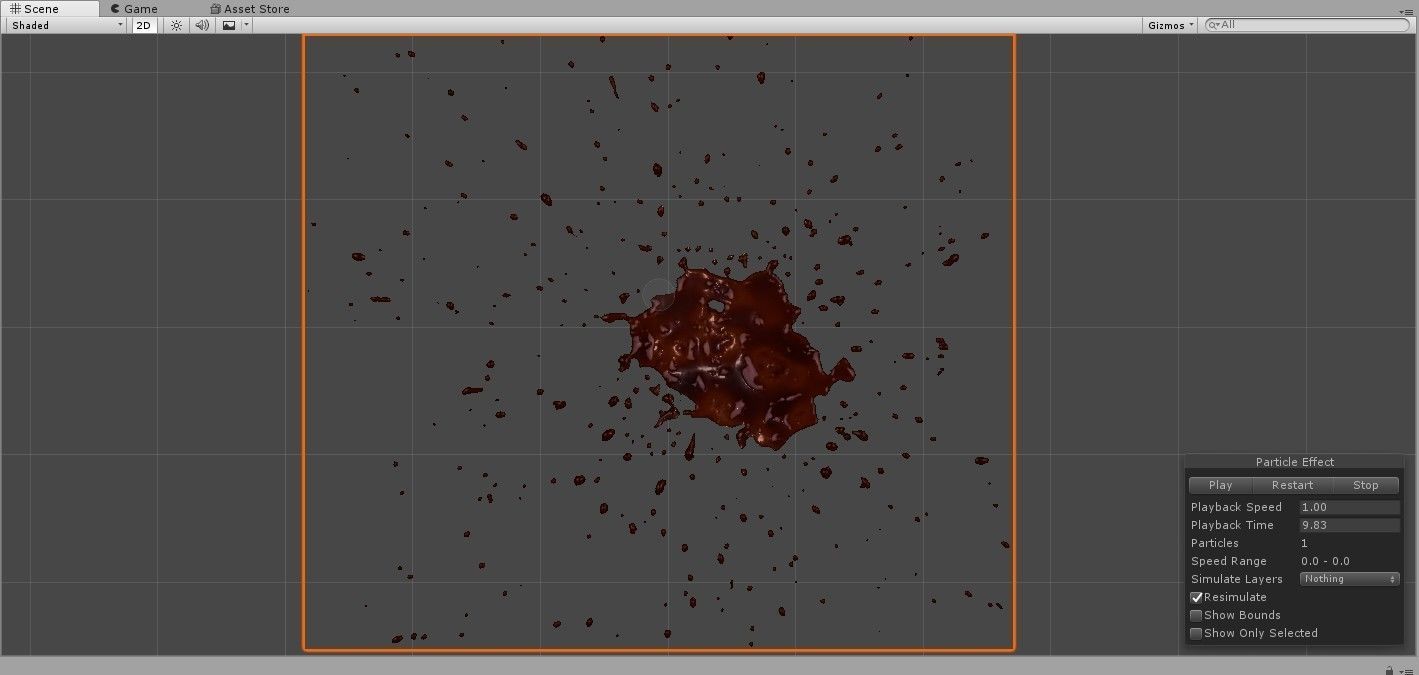The width and height of the screenshot is (1419, 675).
Task: Click Play in Particle Effect panel
Action: coord(1220,485)
